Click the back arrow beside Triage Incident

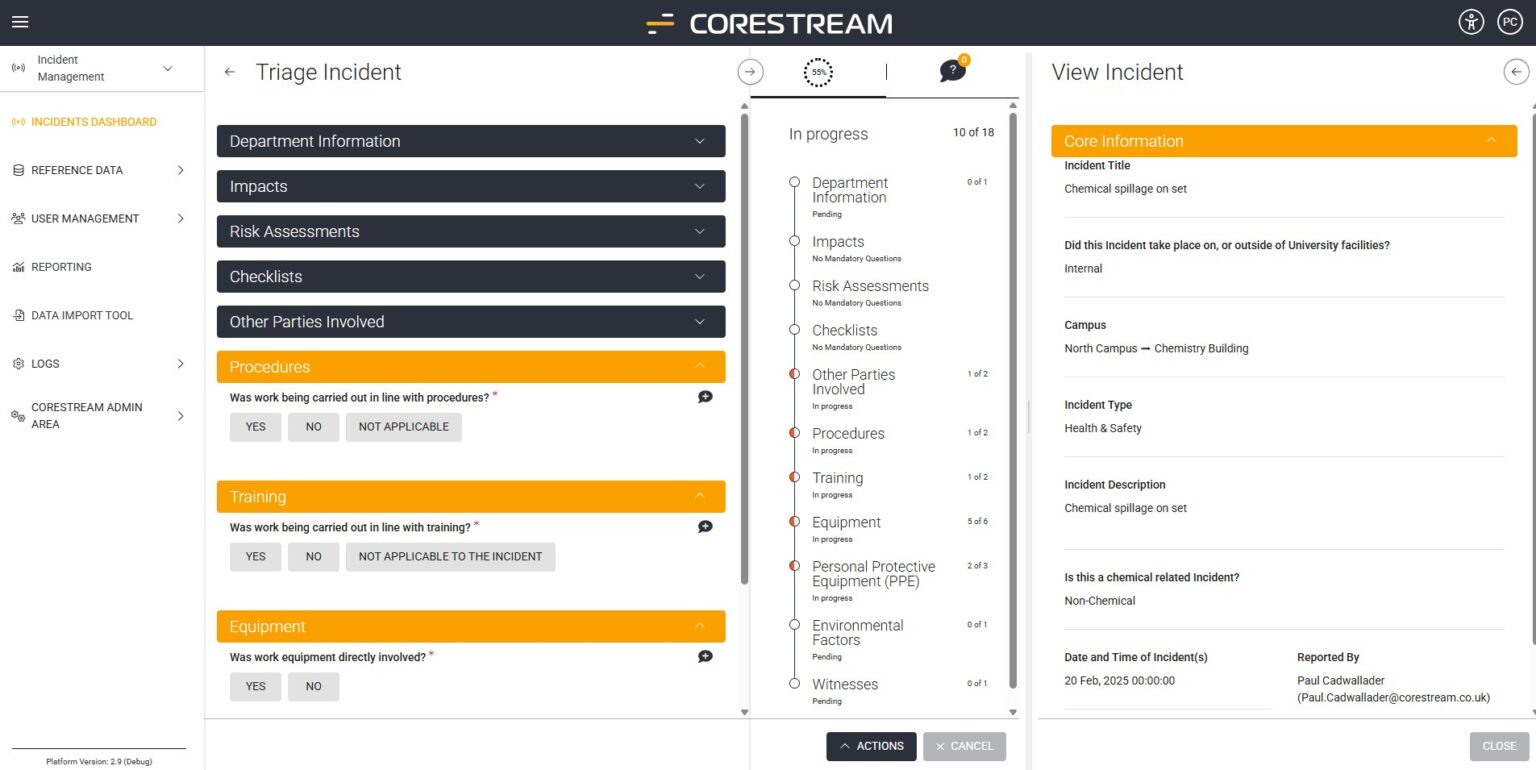tap(229, 71)
